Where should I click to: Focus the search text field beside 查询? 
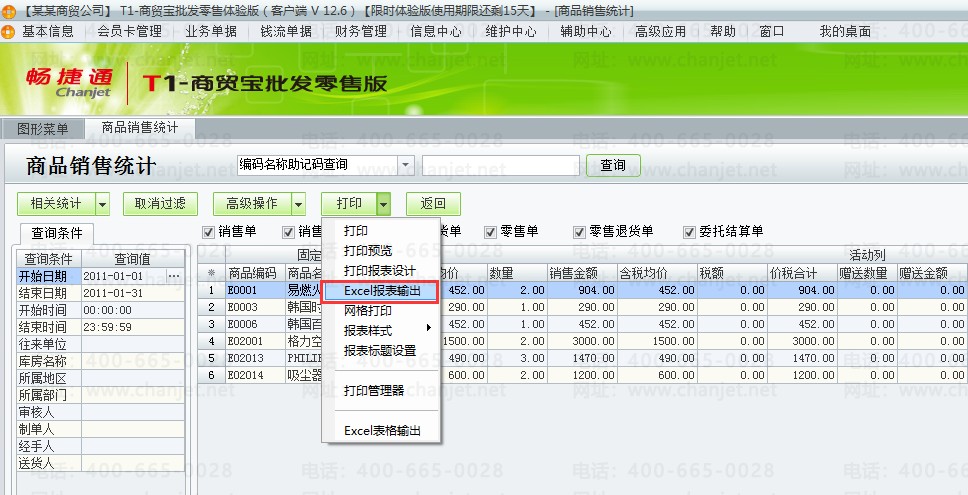[500, 165]
